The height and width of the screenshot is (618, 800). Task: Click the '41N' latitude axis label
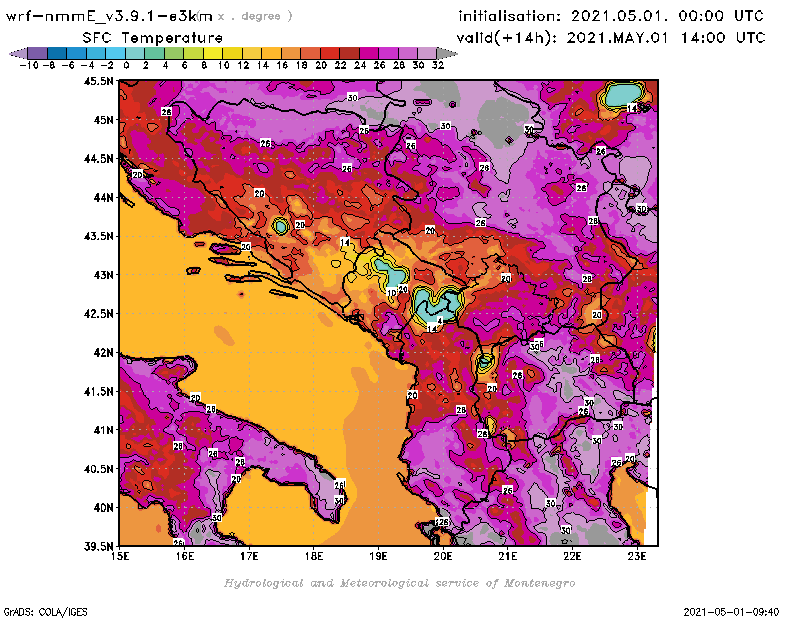click(103, 430)
